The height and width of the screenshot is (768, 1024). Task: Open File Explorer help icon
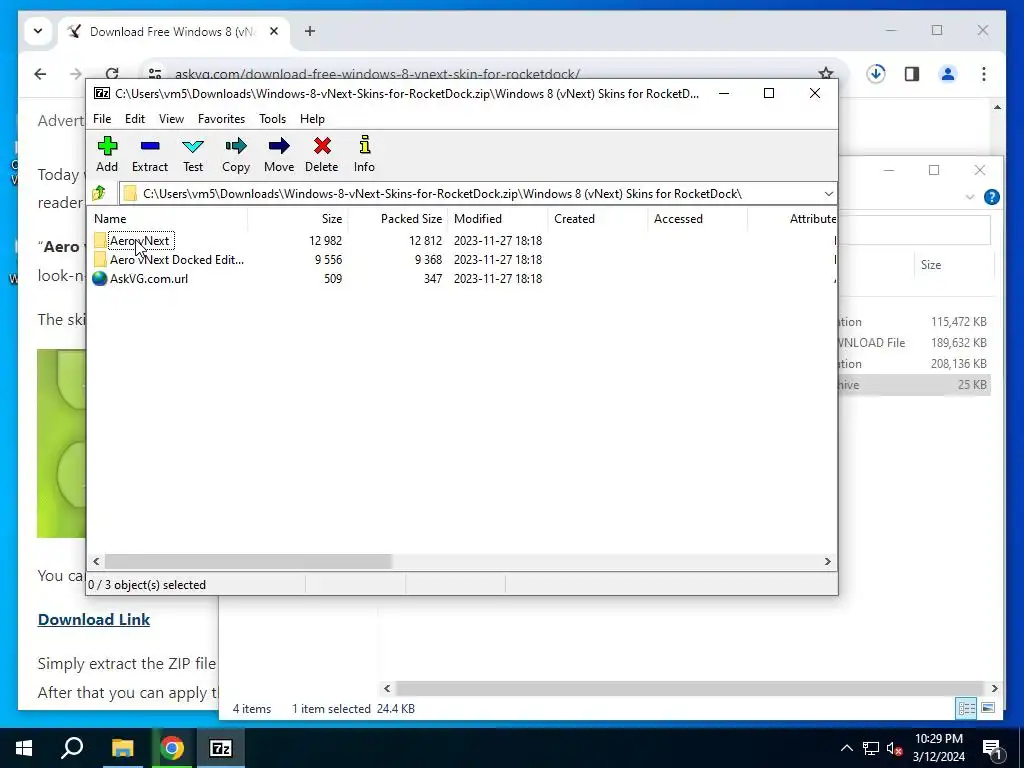(x=991, y=197)
